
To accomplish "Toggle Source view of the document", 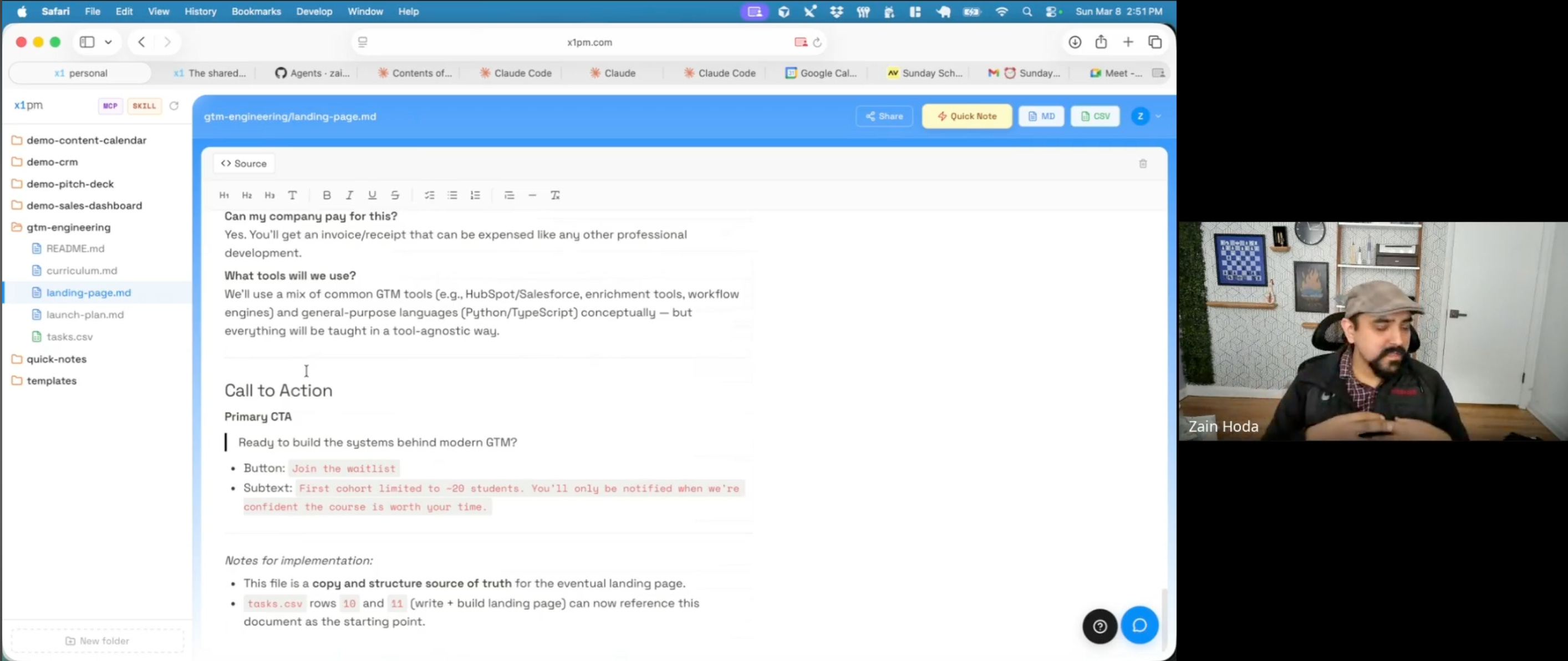I will click(243, 164).
